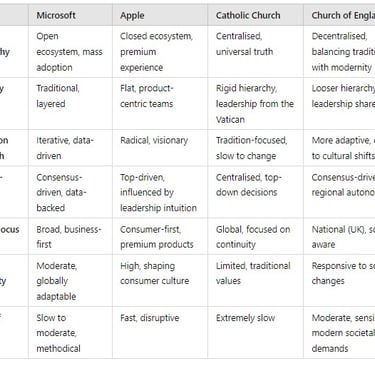375x366 pixels.
Task: Click the 'Broad, business-first' cell
Action: click(x=70, y=236)
